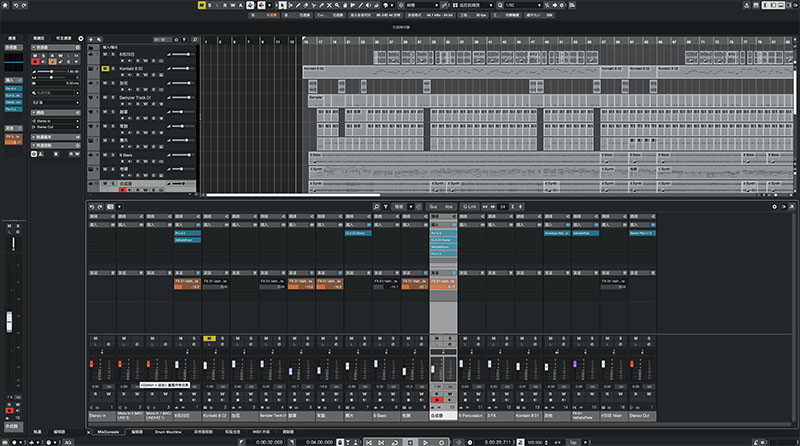Image resolution: width=800 pixels, height=446 pixels.
Task: Open the grid type dropdown in top toolbar
Action: point(473,5)
